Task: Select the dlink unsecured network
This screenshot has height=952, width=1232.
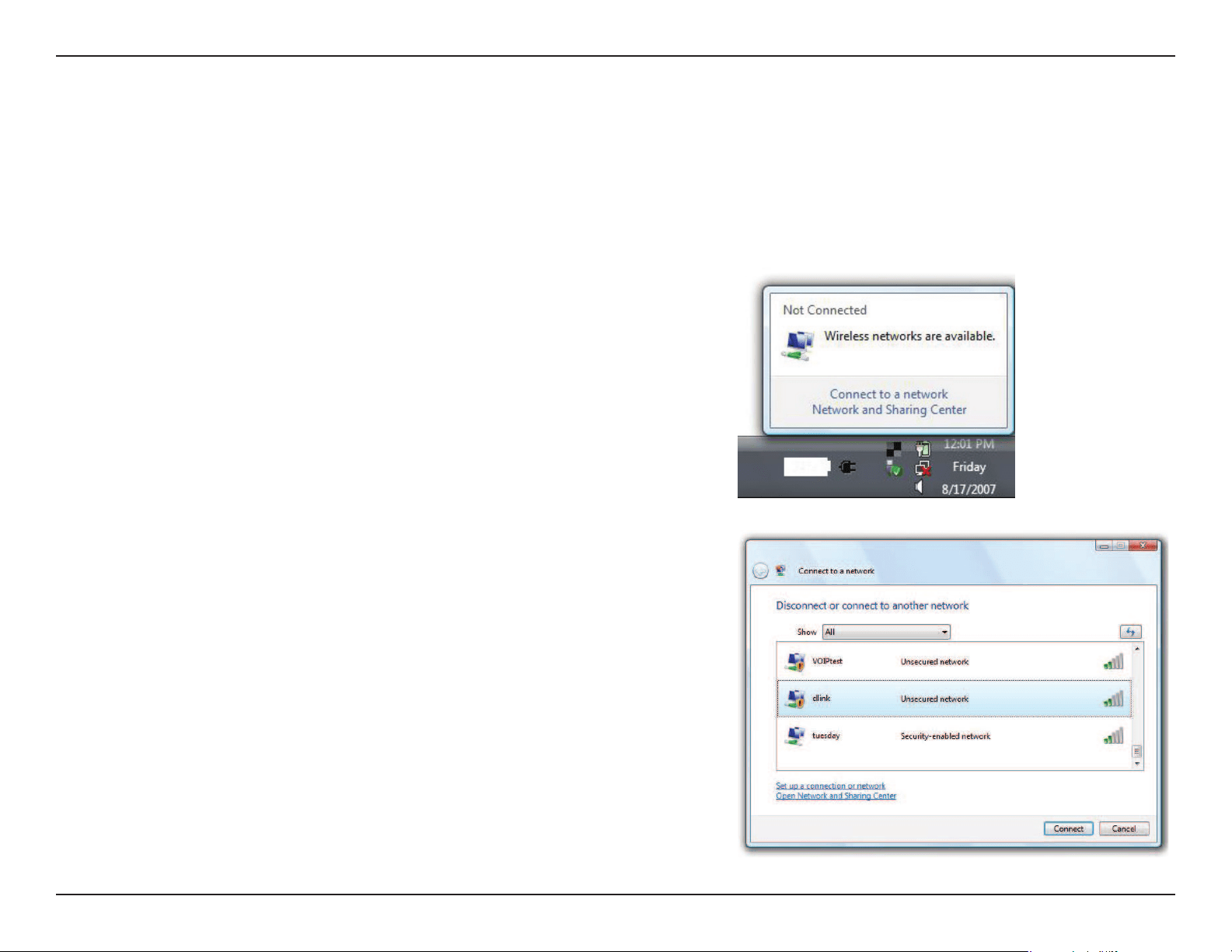Action: point(954,699)
